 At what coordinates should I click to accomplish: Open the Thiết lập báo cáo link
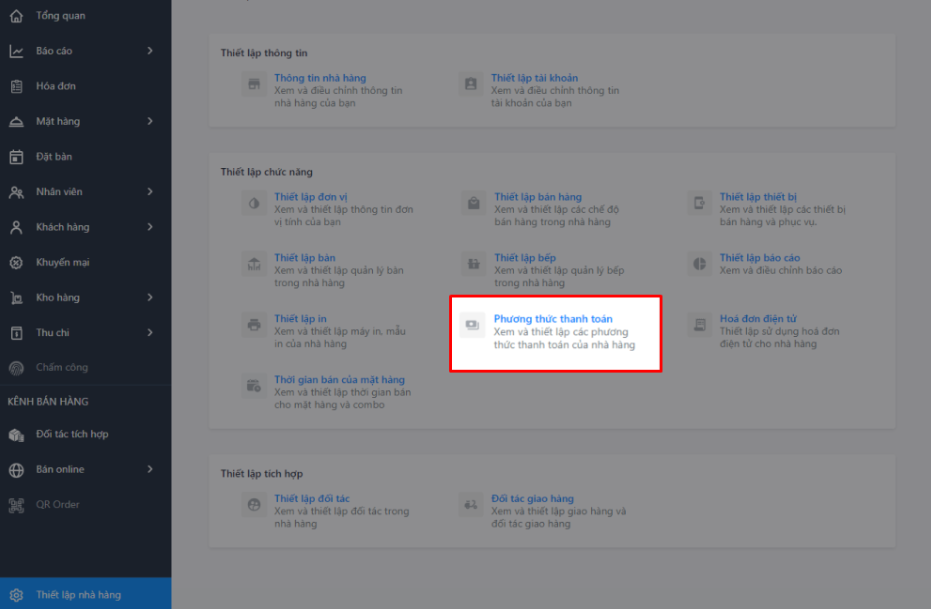pos(760,258)
